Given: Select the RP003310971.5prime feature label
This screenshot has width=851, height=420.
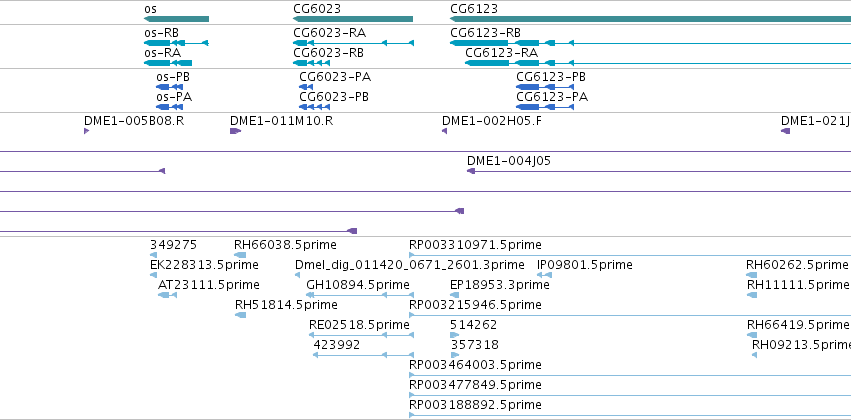Looking at the screenshot, I should point(475,245).
